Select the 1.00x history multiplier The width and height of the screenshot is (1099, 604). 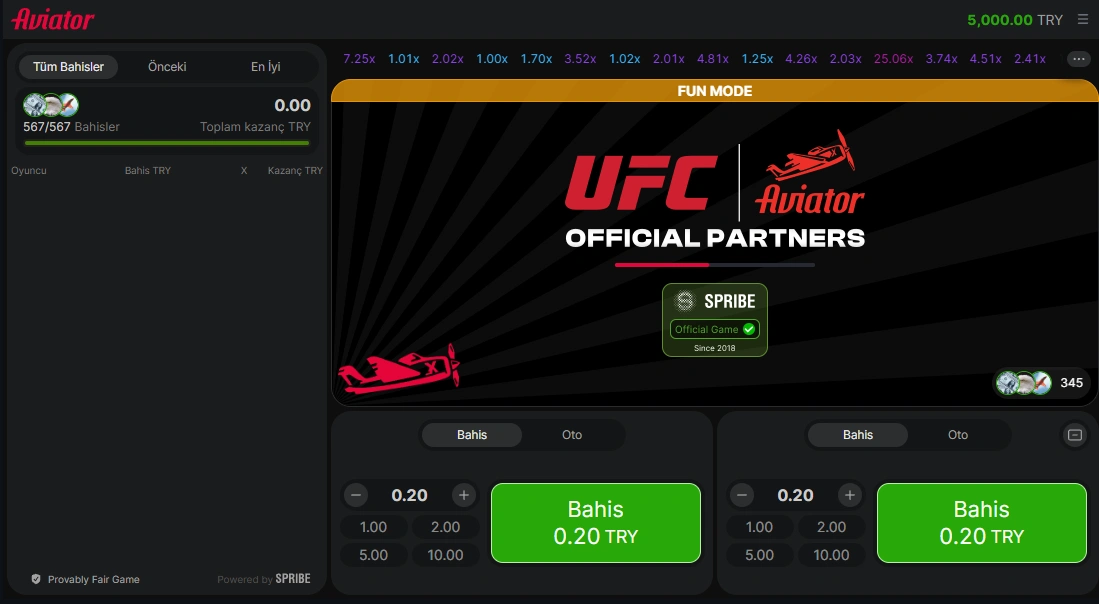coord(492,59)
